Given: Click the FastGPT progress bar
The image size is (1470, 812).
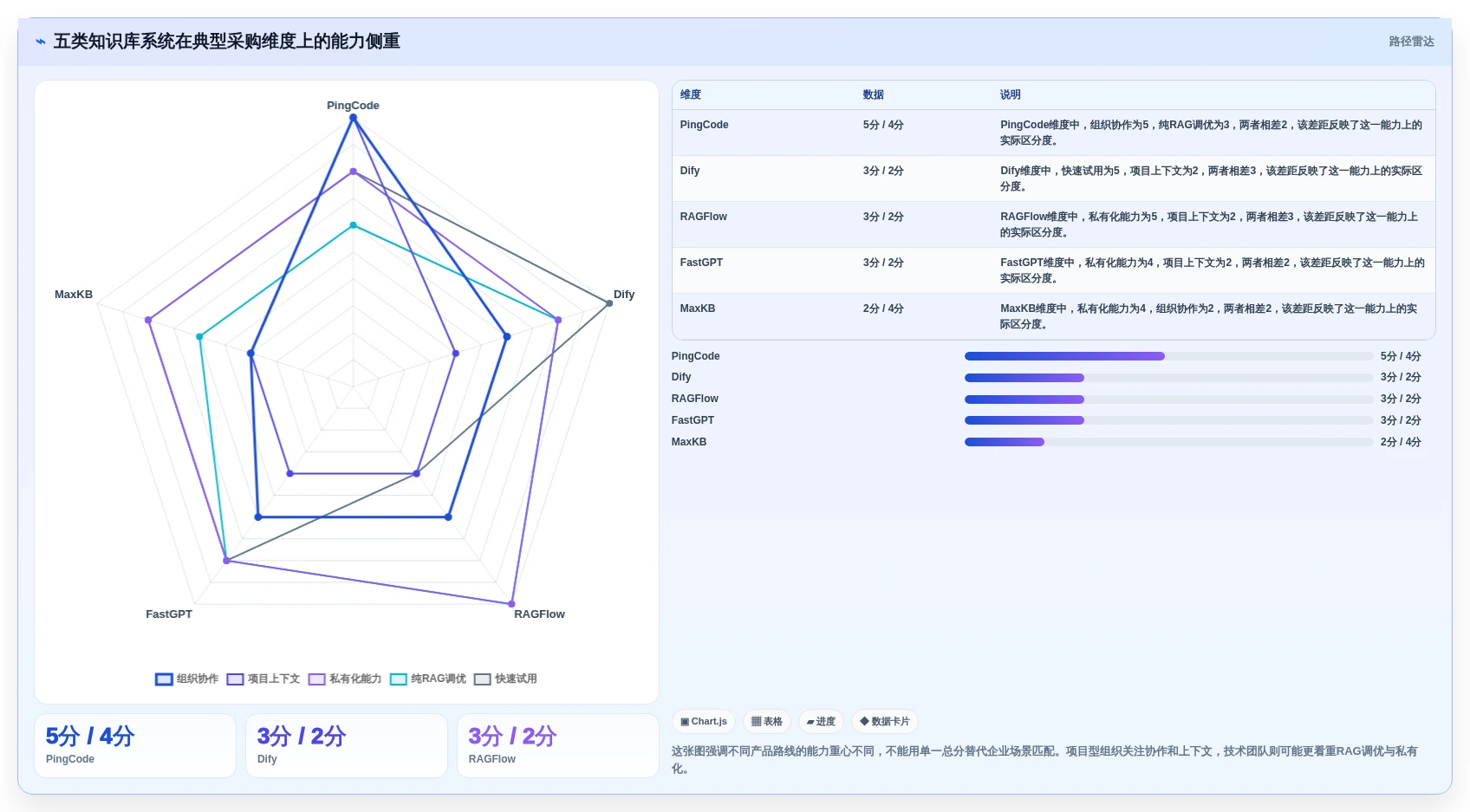Looking at the screenshot, I should coord(1168,420).
